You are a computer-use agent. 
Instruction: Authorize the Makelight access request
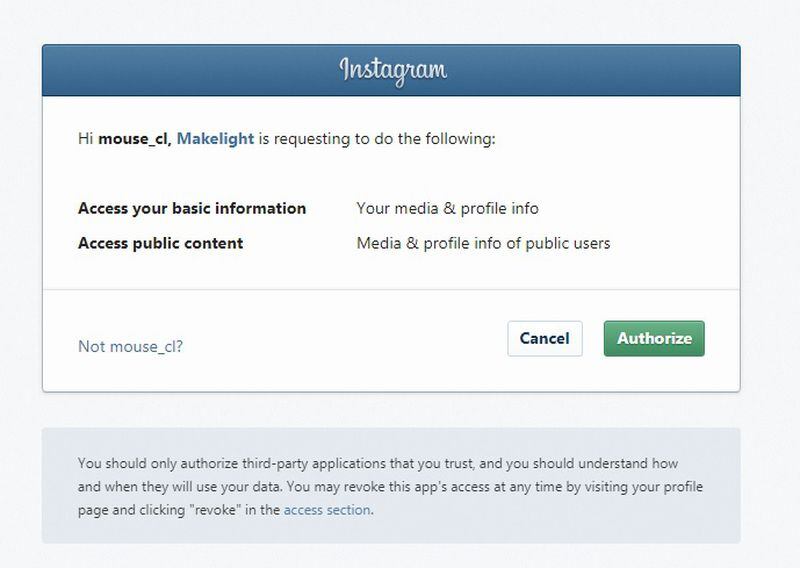coord(654,338)
